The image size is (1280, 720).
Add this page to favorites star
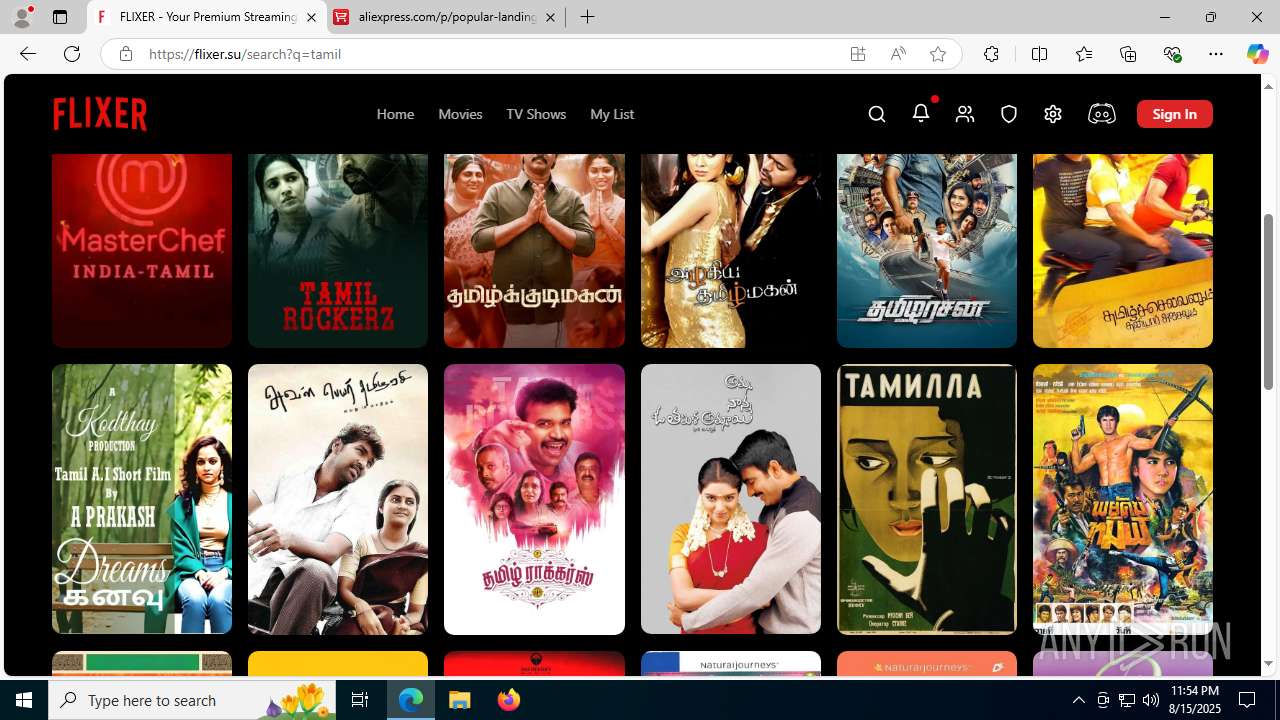click(x=938, y=54)
